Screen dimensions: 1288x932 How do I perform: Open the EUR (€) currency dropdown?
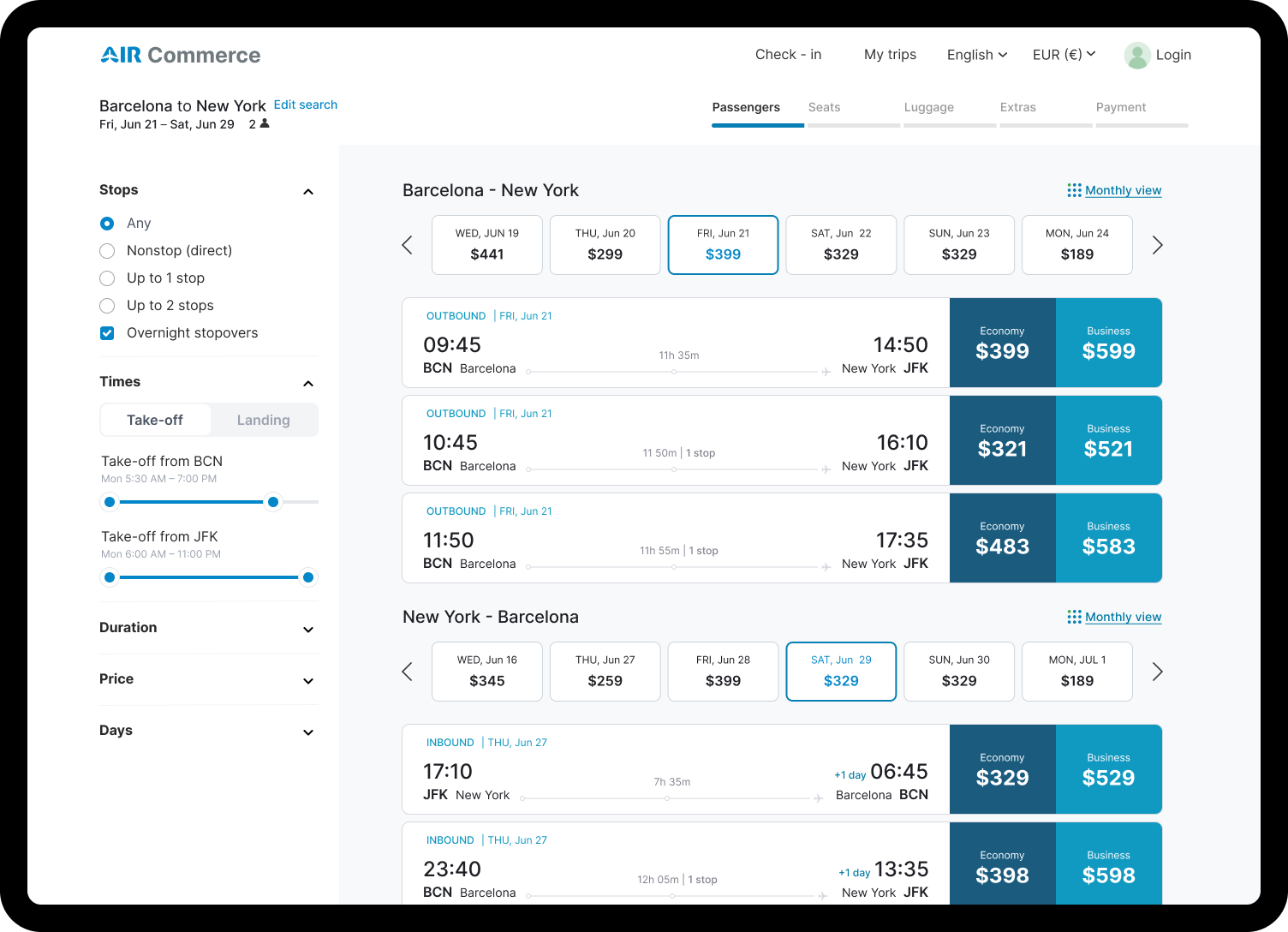coord(1064,55)
